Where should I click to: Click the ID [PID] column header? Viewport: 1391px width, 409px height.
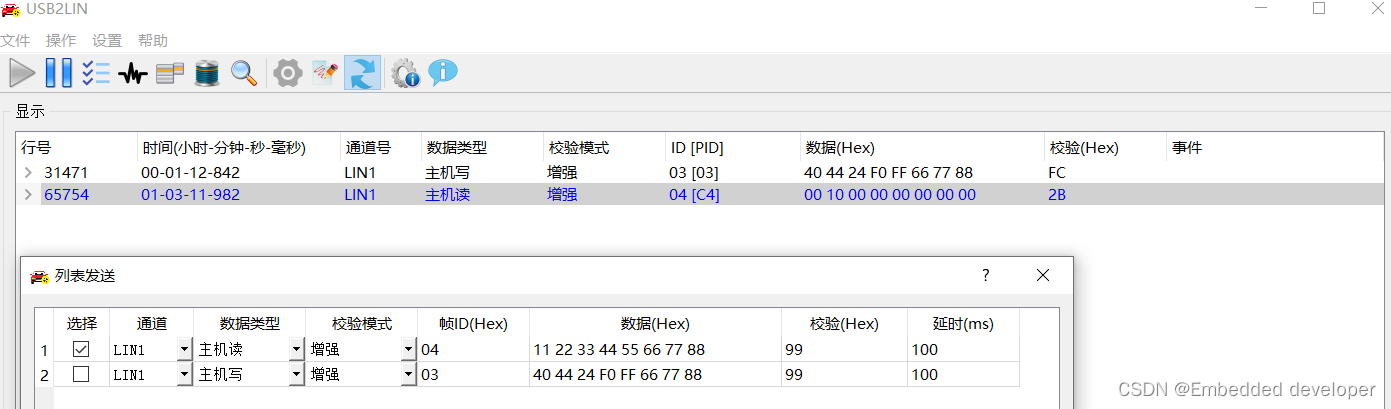pos(732,148)
